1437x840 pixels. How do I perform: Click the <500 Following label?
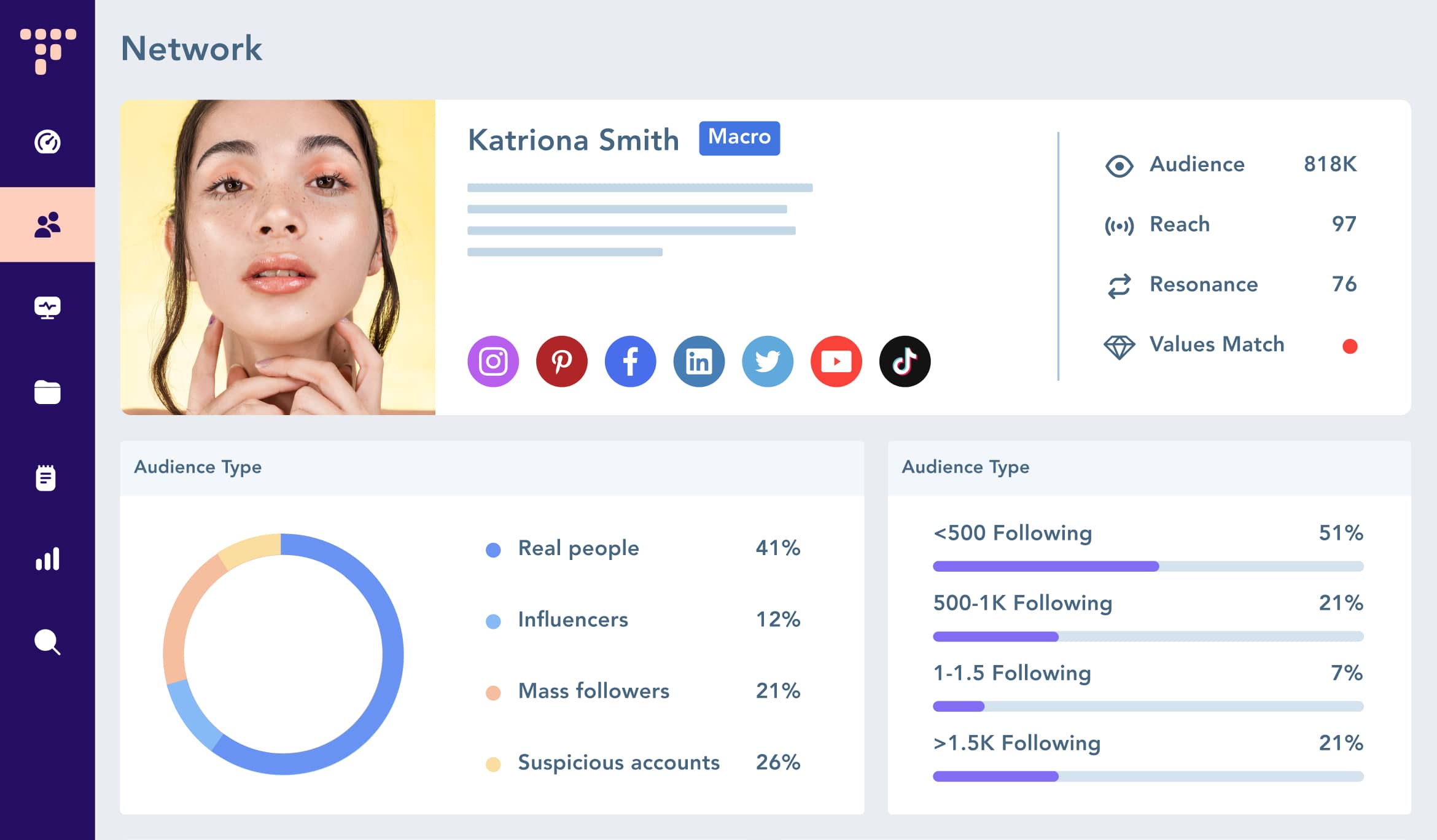(1013, 532)
